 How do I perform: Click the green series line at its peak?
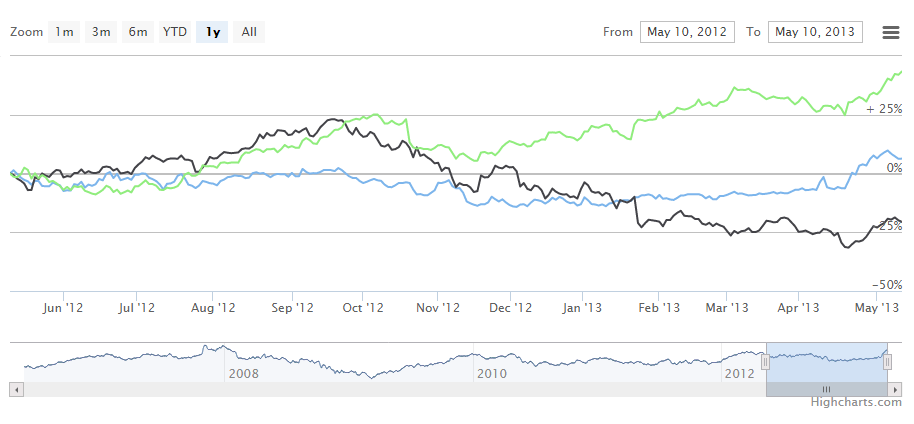901,72
